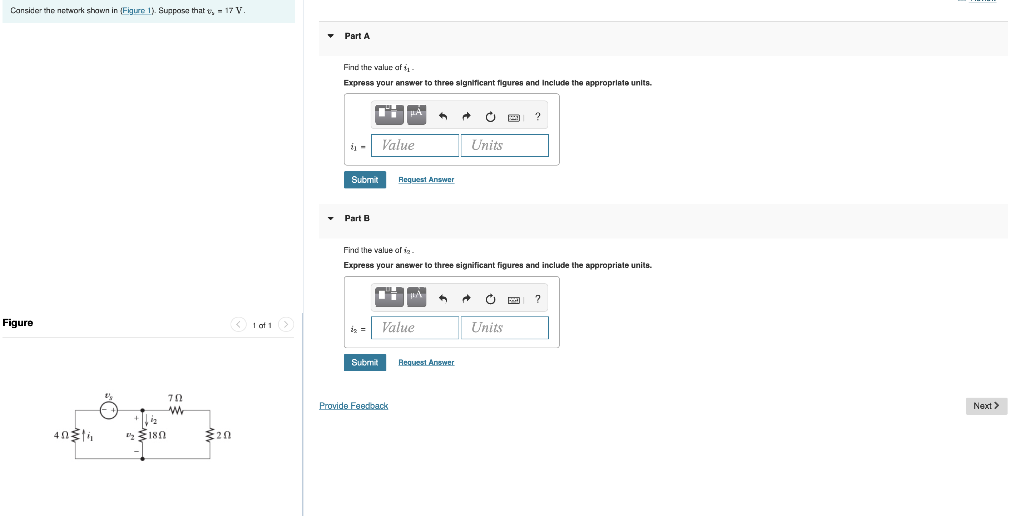Viewport: 1024px width, 516px height.
Task: Undo last entry in Part A
Action: [x=443, y=116]
